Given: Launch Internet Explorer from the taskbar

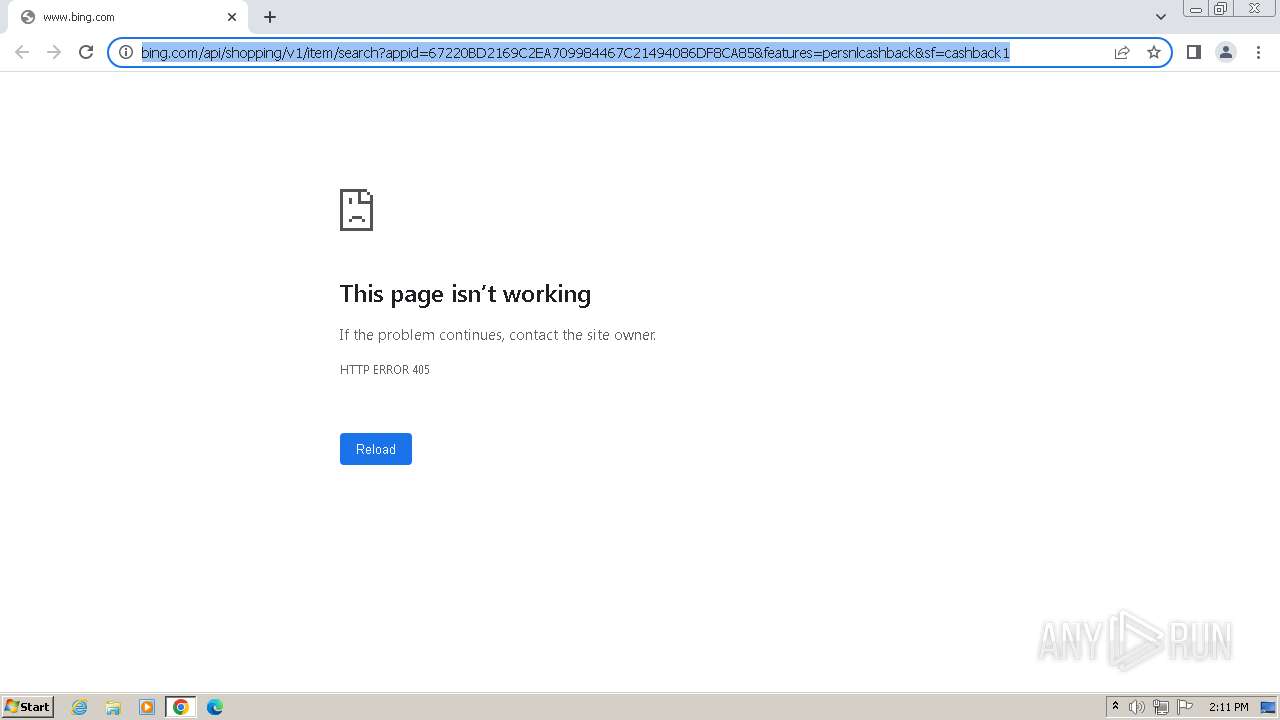Looking at the screenshot, I should pyautogui.click(x=79, y=707).
